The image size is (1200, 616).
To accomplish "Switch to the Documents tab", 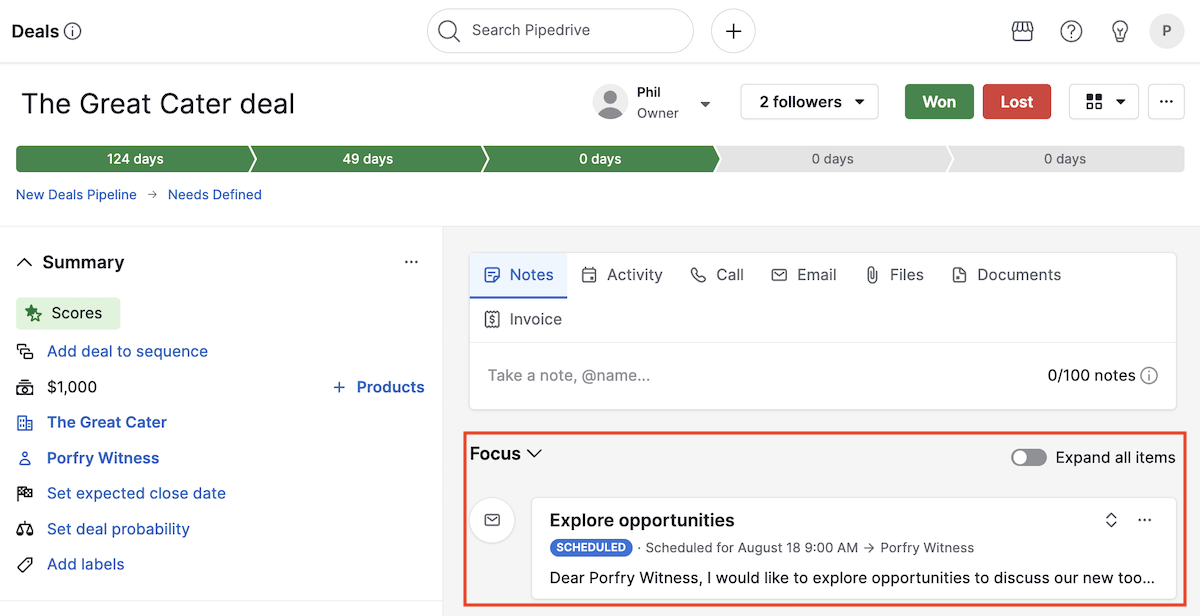I will click(1006, 275).
